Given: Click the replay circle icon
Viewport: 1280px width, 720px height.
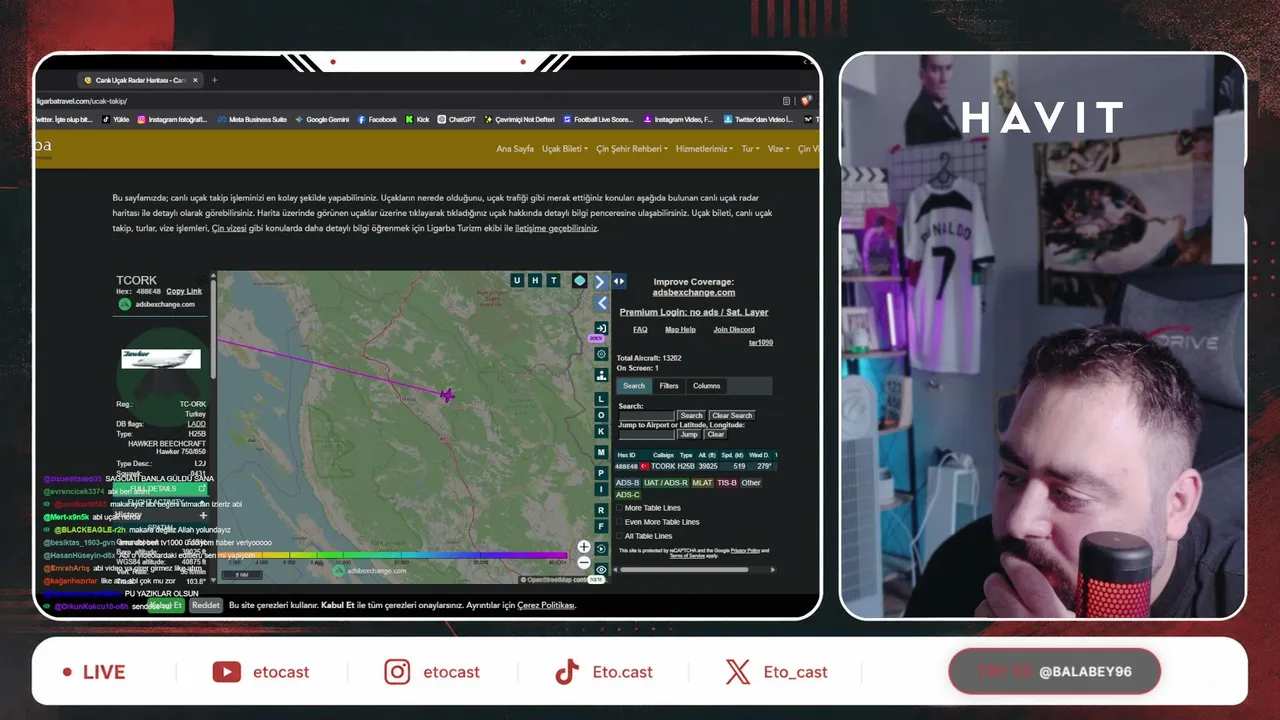Looking at the screenshot, I should pyautogui.click(x=601, y=549).
